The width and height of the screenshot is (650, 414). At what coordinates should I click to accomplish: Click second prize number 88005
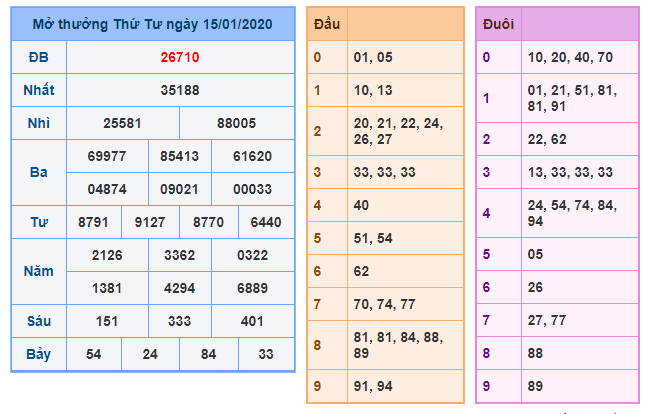pyautogui.click(x=237, y=123)
